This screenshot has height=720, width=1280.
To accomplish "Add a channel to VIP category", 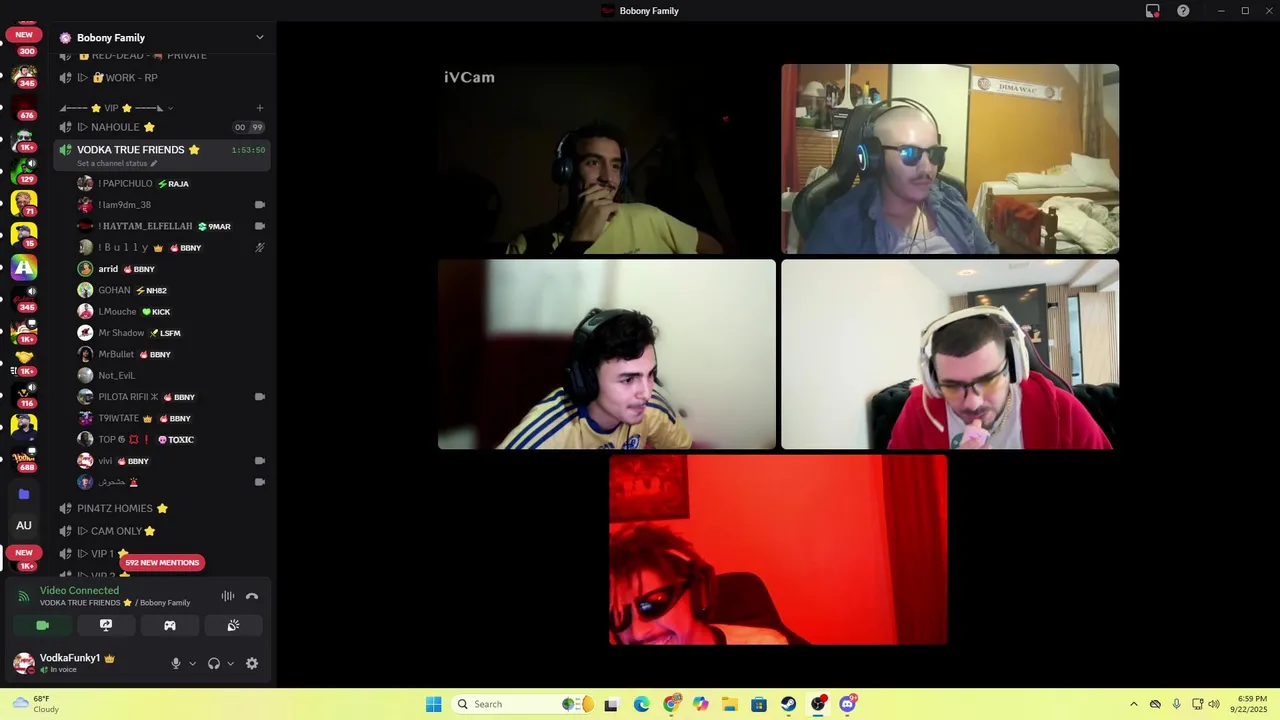I will [x=259, y=108].
